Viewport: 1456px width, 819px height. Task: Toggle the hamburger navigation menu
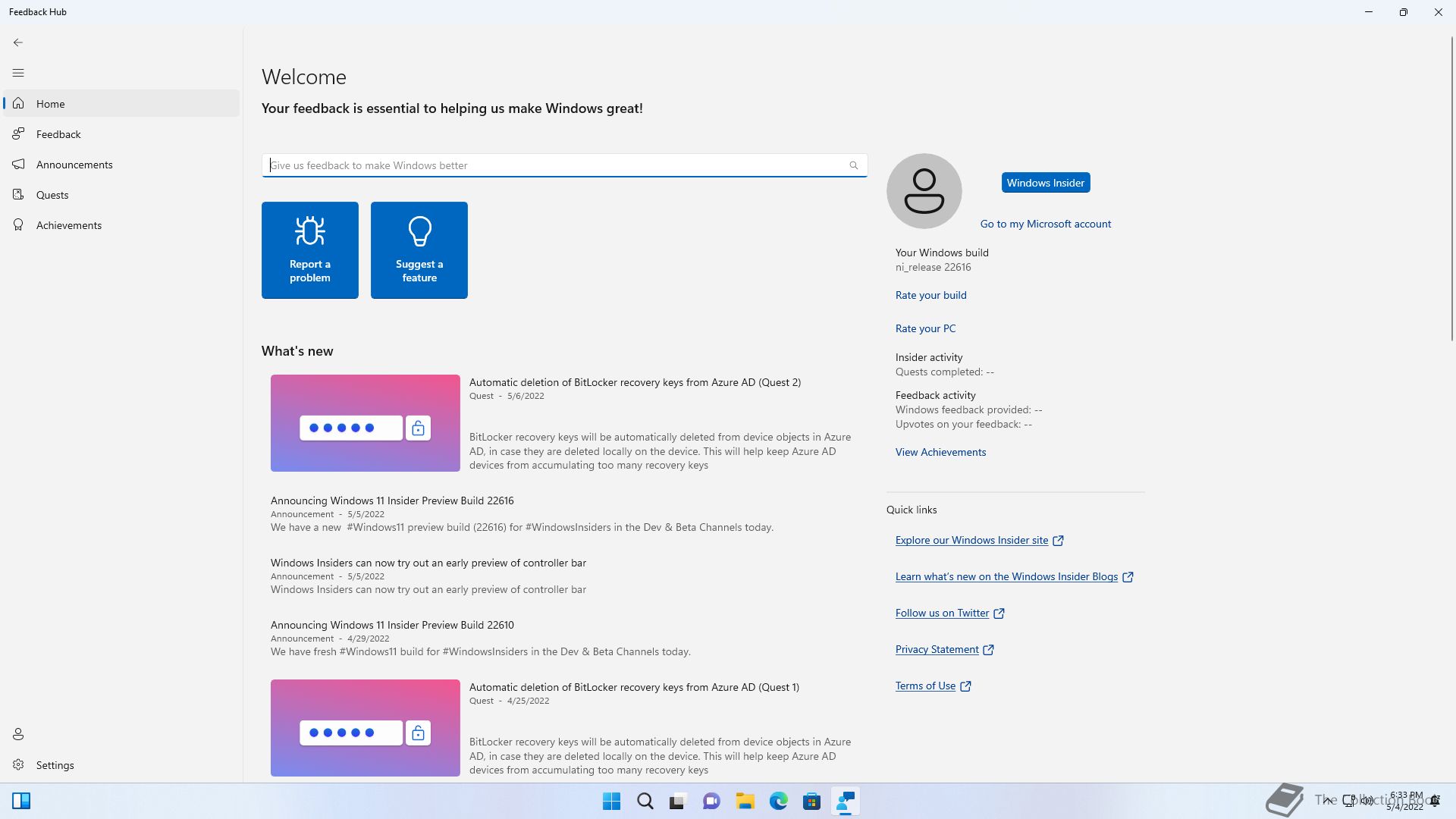[x=18, y=73]
